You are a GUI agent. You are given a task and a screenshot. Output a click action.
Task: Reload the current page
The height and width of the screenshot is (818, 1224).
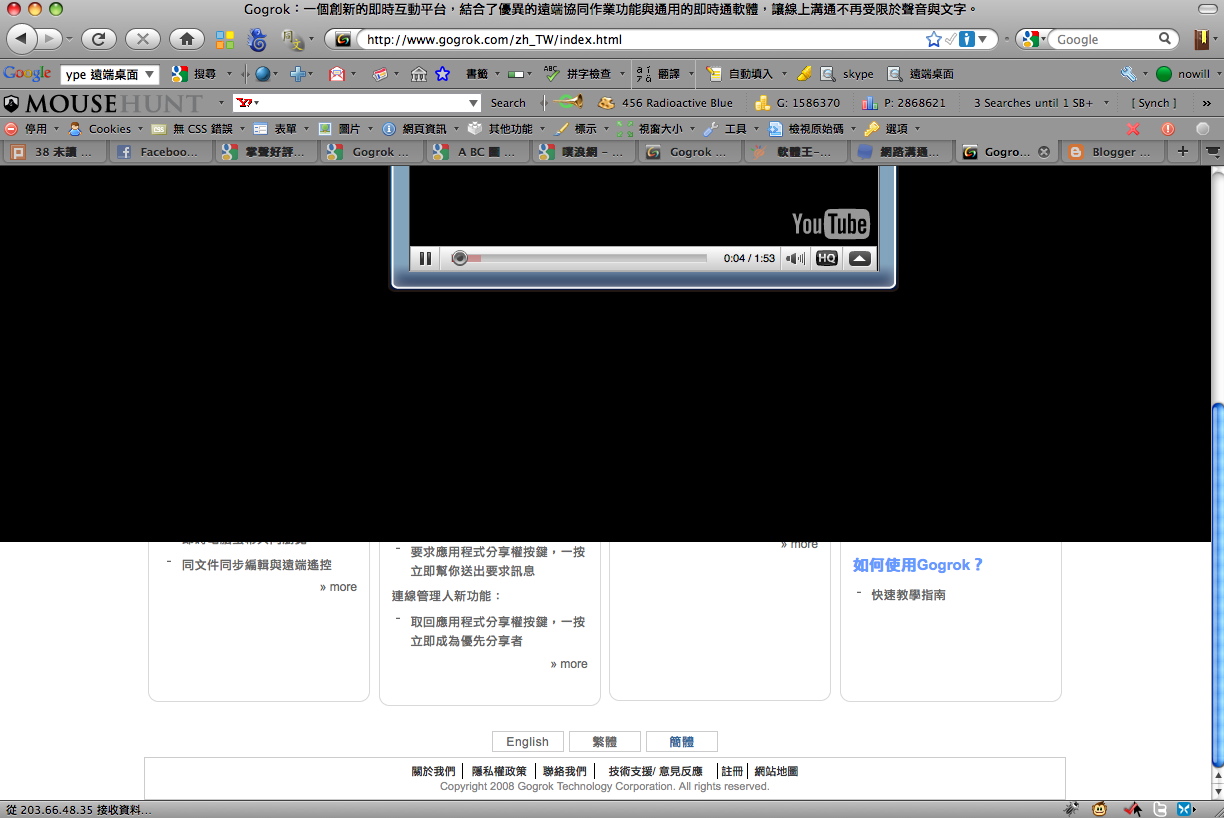tap(98, 39)
